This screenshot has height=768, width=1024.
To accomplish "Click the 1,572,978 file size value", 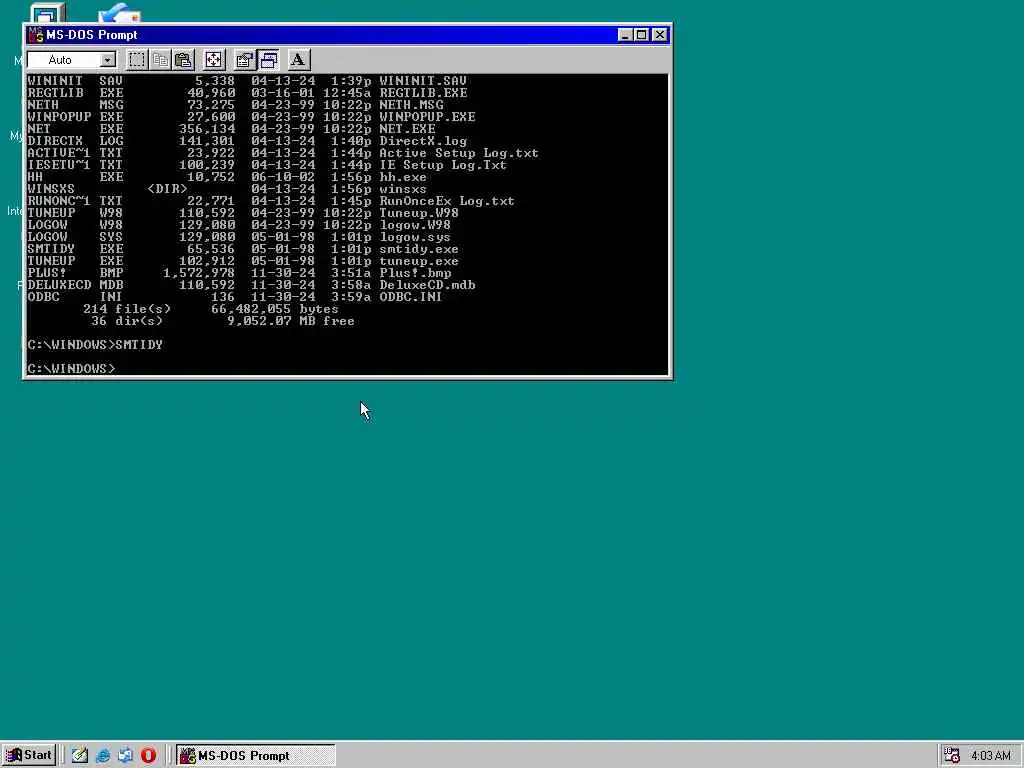I will pos(199,273).
